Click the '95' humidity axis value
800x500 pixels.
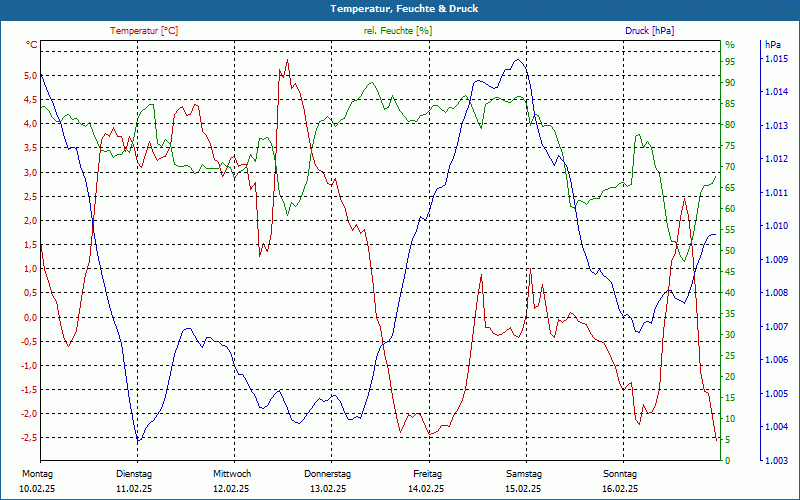tap(730, 62)
